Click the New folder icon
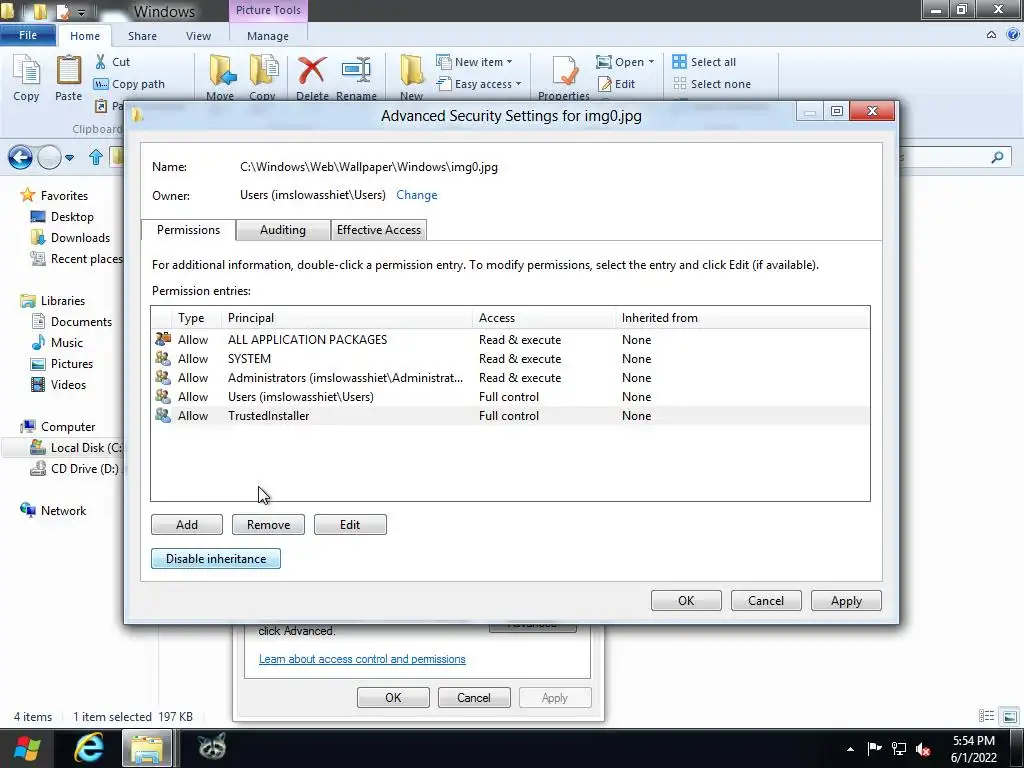Screen dimensions: 1024x768 (x=411, y=71)
